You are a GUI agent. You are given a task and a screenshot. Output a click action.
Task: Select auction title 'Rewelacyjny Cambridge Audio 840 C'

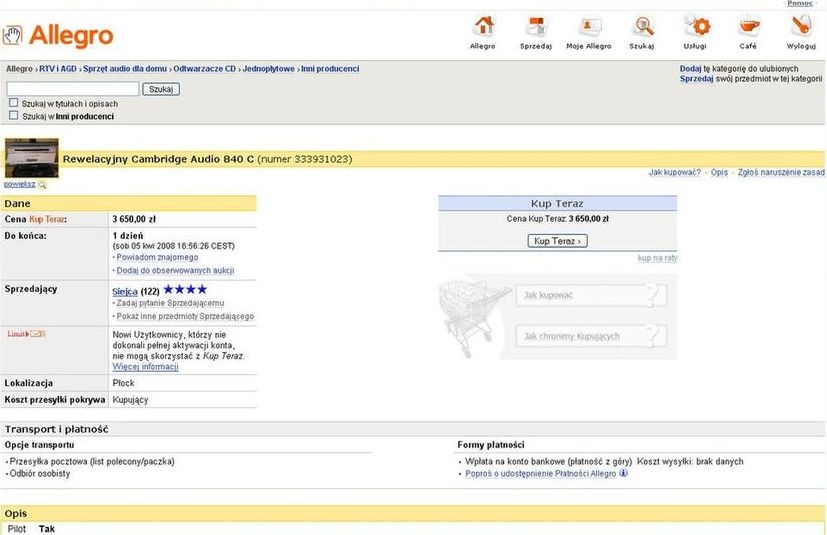[x=158, y=159]
